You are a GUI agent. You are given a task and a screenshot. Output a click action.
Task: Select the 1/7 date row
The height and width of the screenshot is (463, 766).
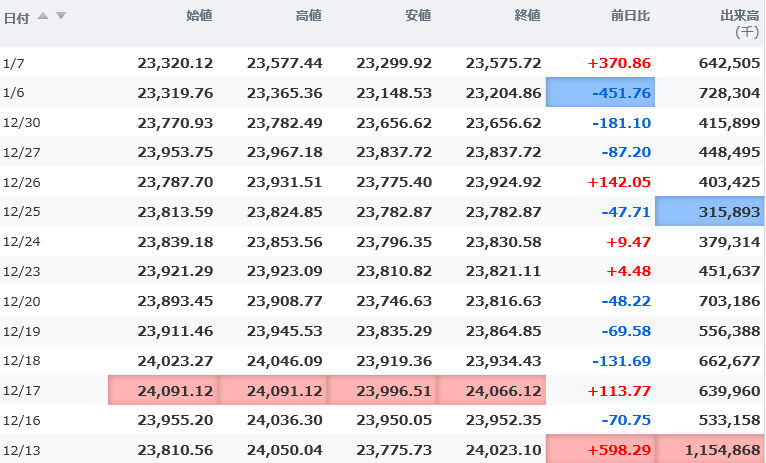click(x=13, y=63)
